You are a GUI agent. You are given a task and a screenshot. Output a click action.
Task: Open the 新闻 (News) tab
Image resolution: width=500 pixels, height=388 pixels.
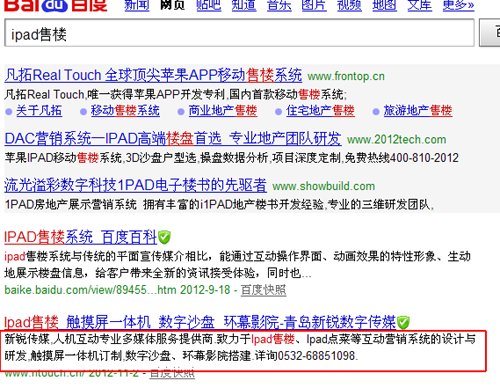[x=137, y=5]
